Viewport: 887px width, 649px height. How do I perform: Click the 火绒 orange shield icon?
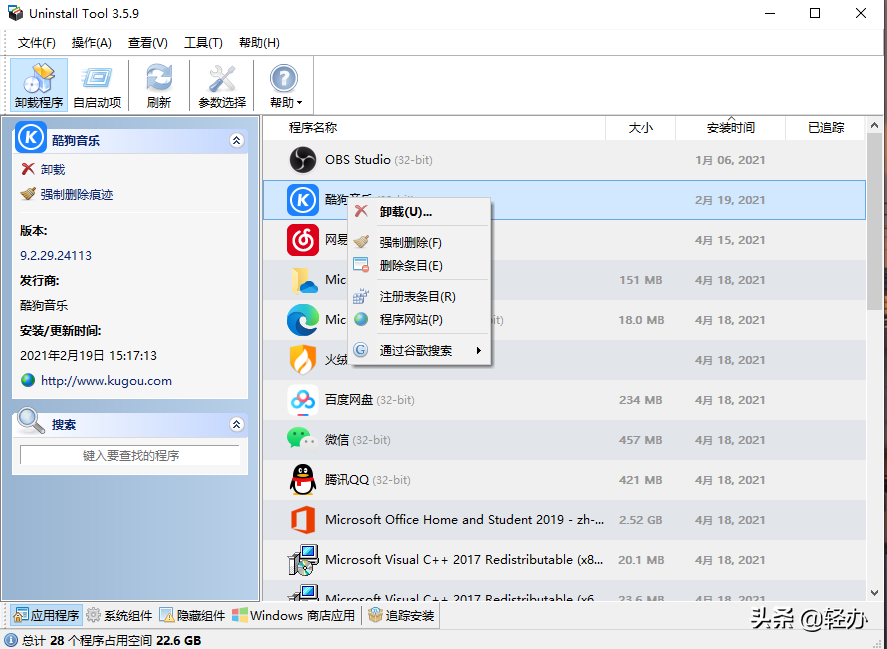pos(303,360)
